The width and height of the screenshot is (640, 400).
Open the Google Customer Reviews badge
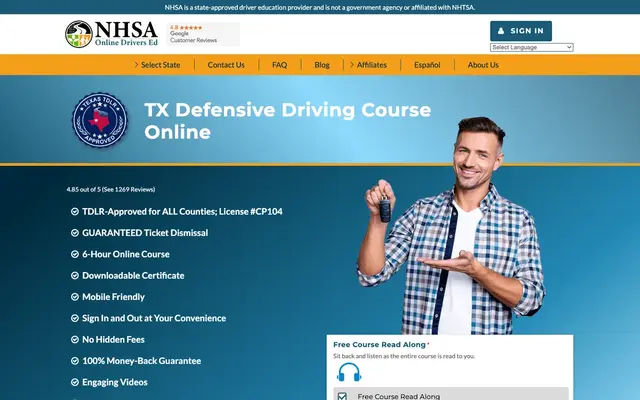tap(203, 34)
